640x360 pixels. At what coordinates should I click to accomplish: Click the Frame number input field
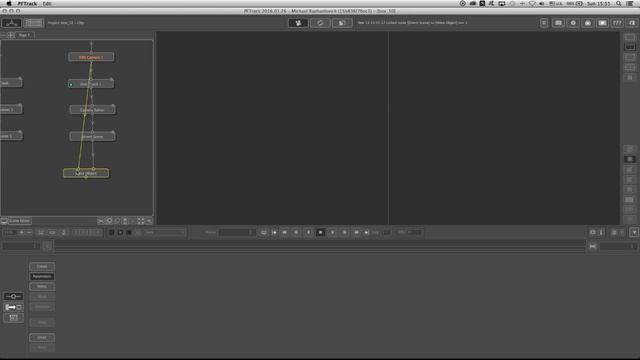(x=237, y=232)
